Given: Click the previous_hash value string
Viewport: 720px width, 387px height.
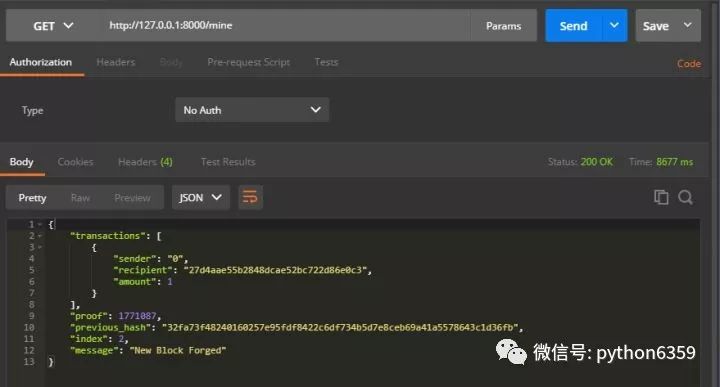Looking at the screenshot, I should [x=340, y=327].
